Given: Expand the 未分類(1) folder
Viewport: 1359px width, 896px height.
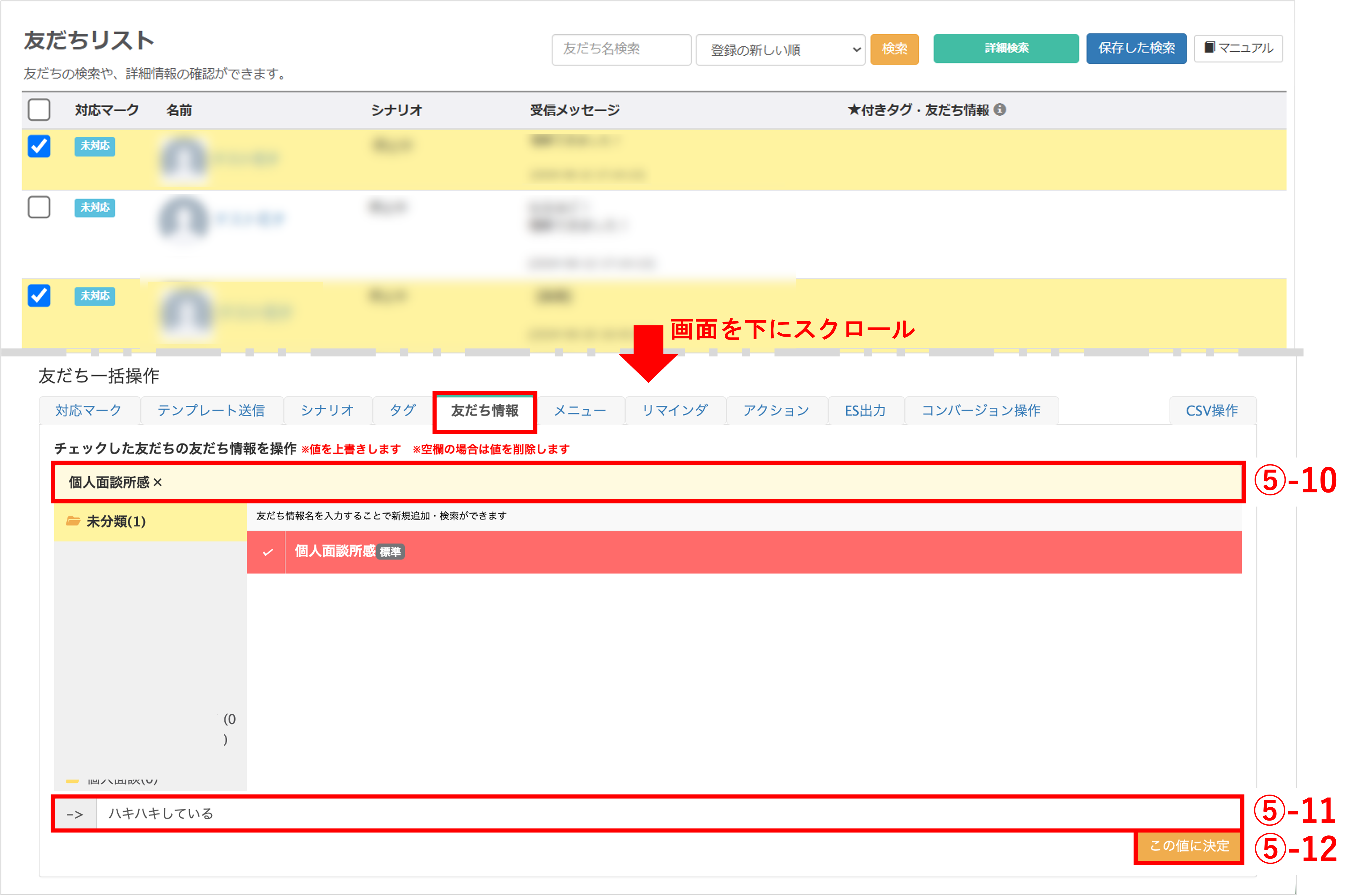Looking at the screenshot, I should coord(116,521).
